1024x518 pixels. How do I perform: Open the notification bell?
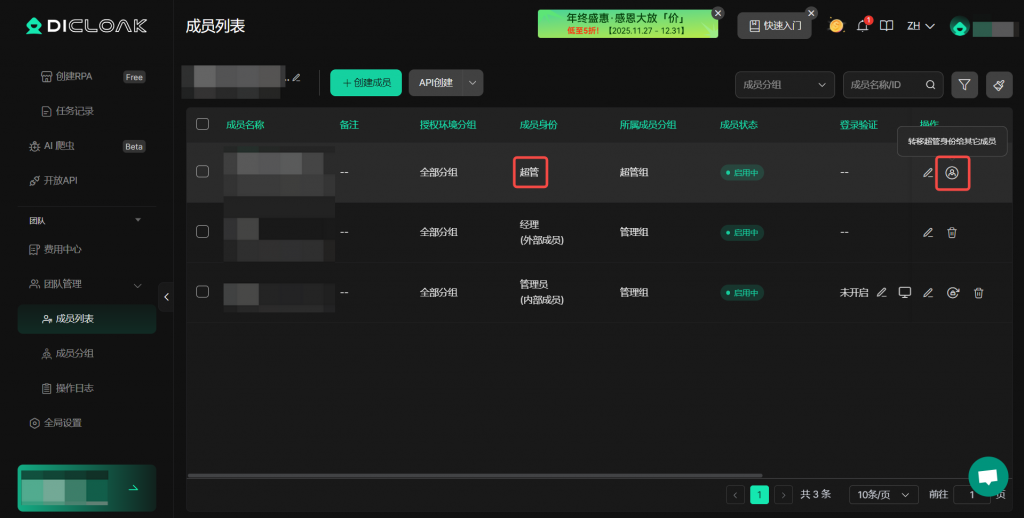[x=862, y=26]
